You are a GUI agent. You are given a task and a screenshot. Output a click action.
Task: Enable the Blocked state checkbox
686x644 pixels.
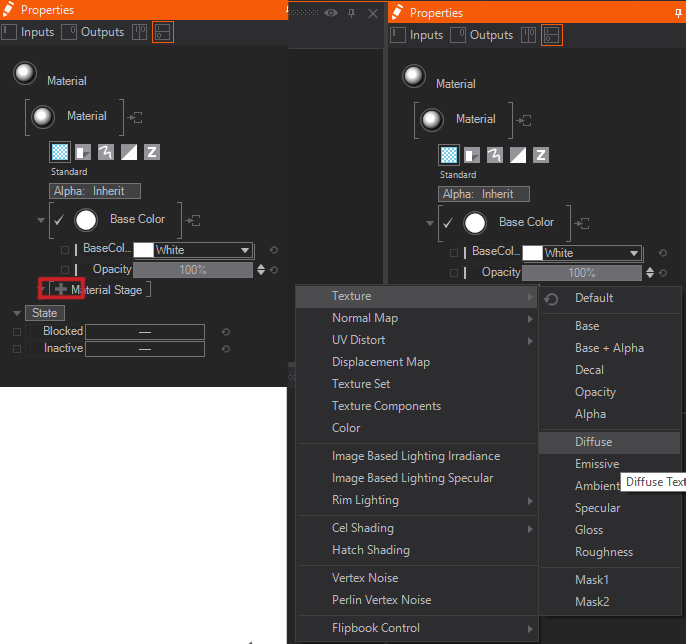[17, 332]
